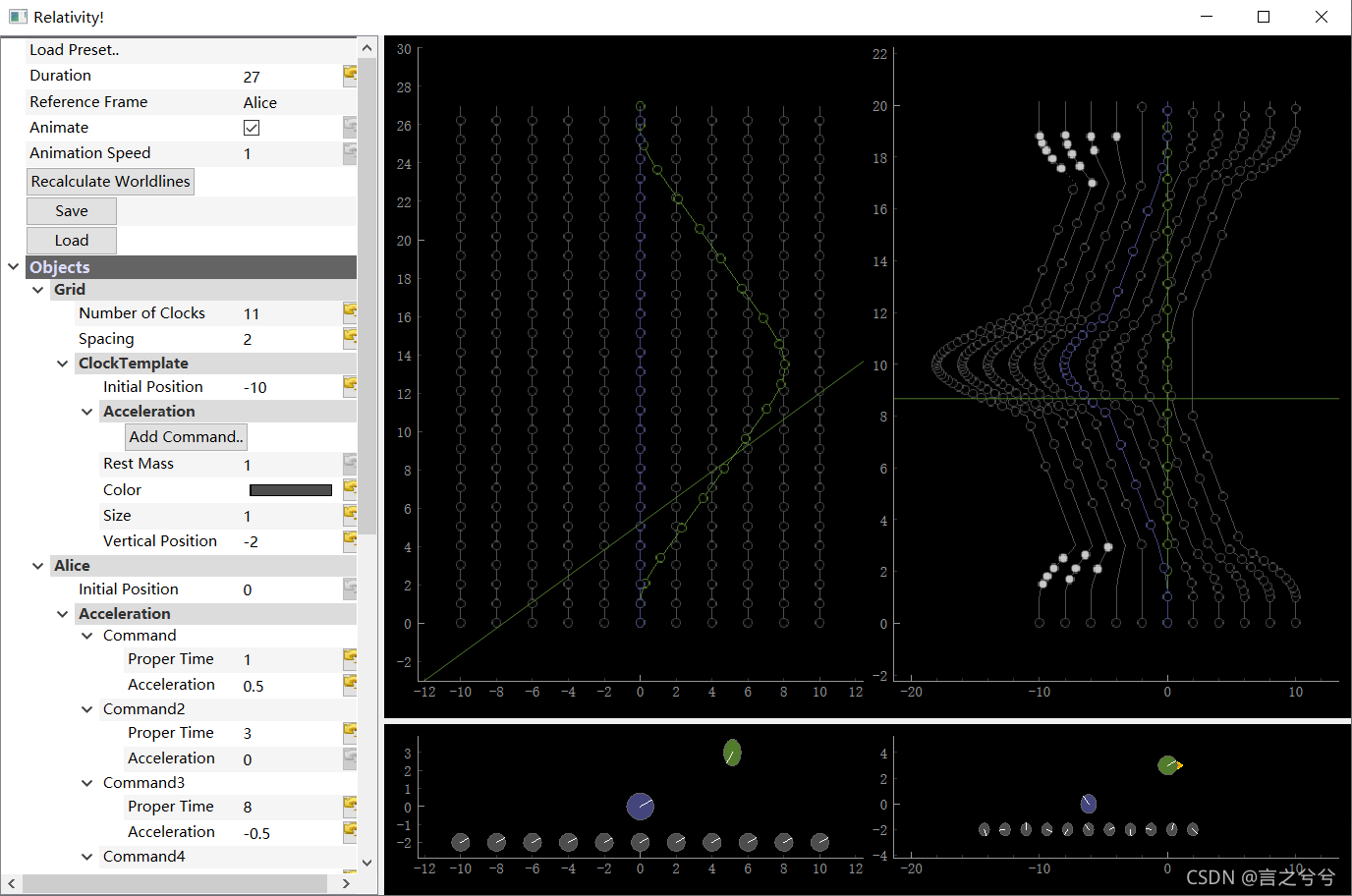Click the property panel scroll down arrow

[366, 863]
